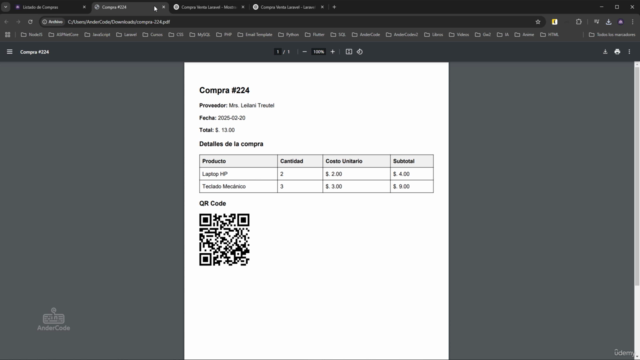Viewport: 640px width, 360px height.
Task: Go forward in browser history
Action: click(18, 22)
